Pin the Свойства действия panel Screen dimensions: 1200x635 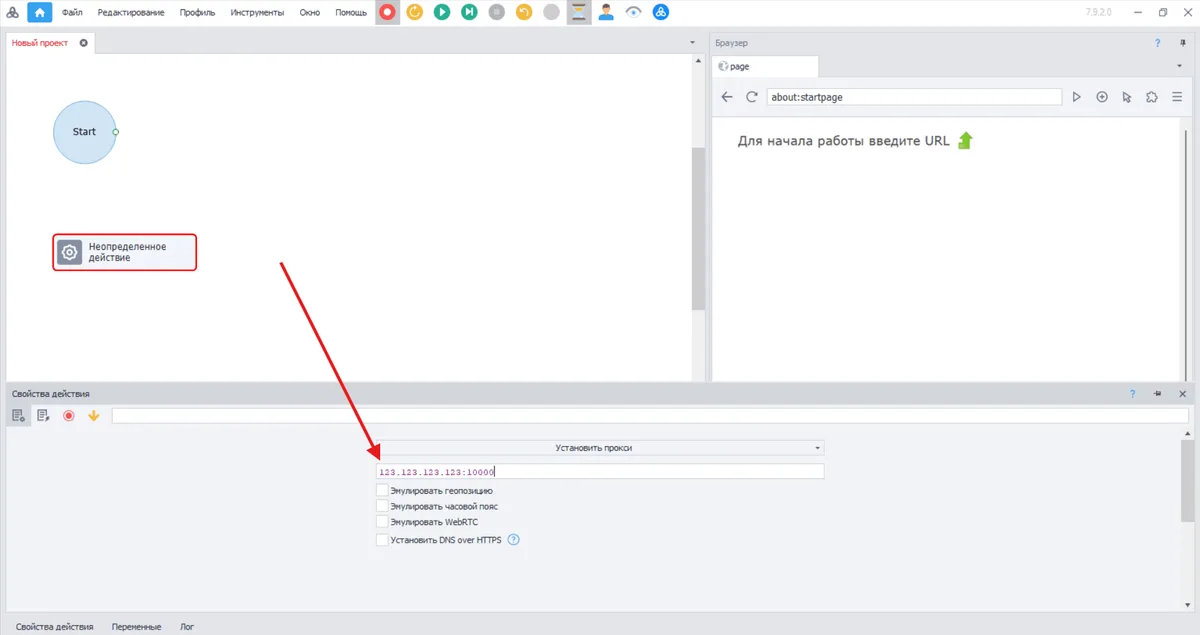tap(1158, 394)
